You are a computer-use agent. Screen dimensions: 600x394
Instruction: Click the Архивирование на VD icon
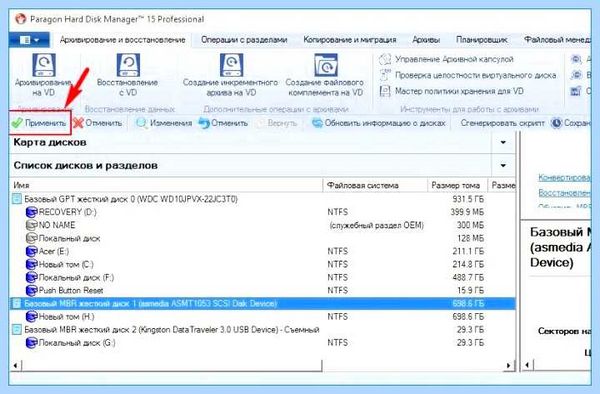pos(44,65)
